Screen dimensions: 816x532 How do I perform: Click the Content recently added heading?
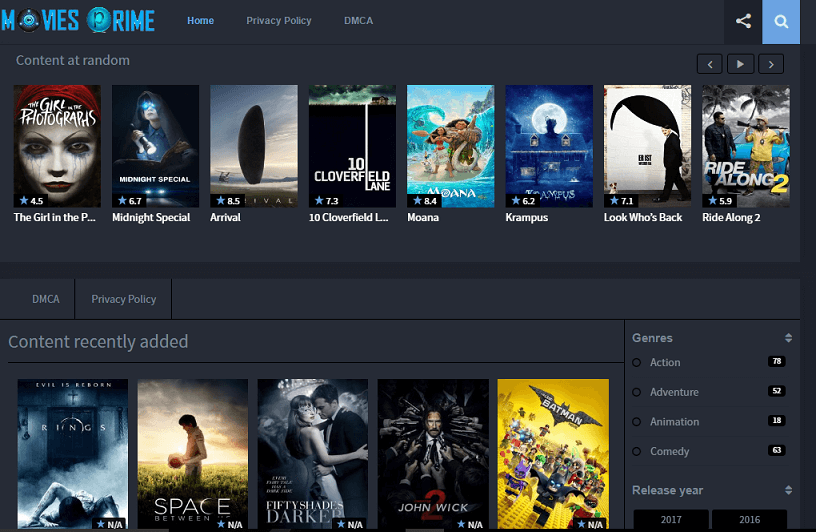[x=98, y=341]
